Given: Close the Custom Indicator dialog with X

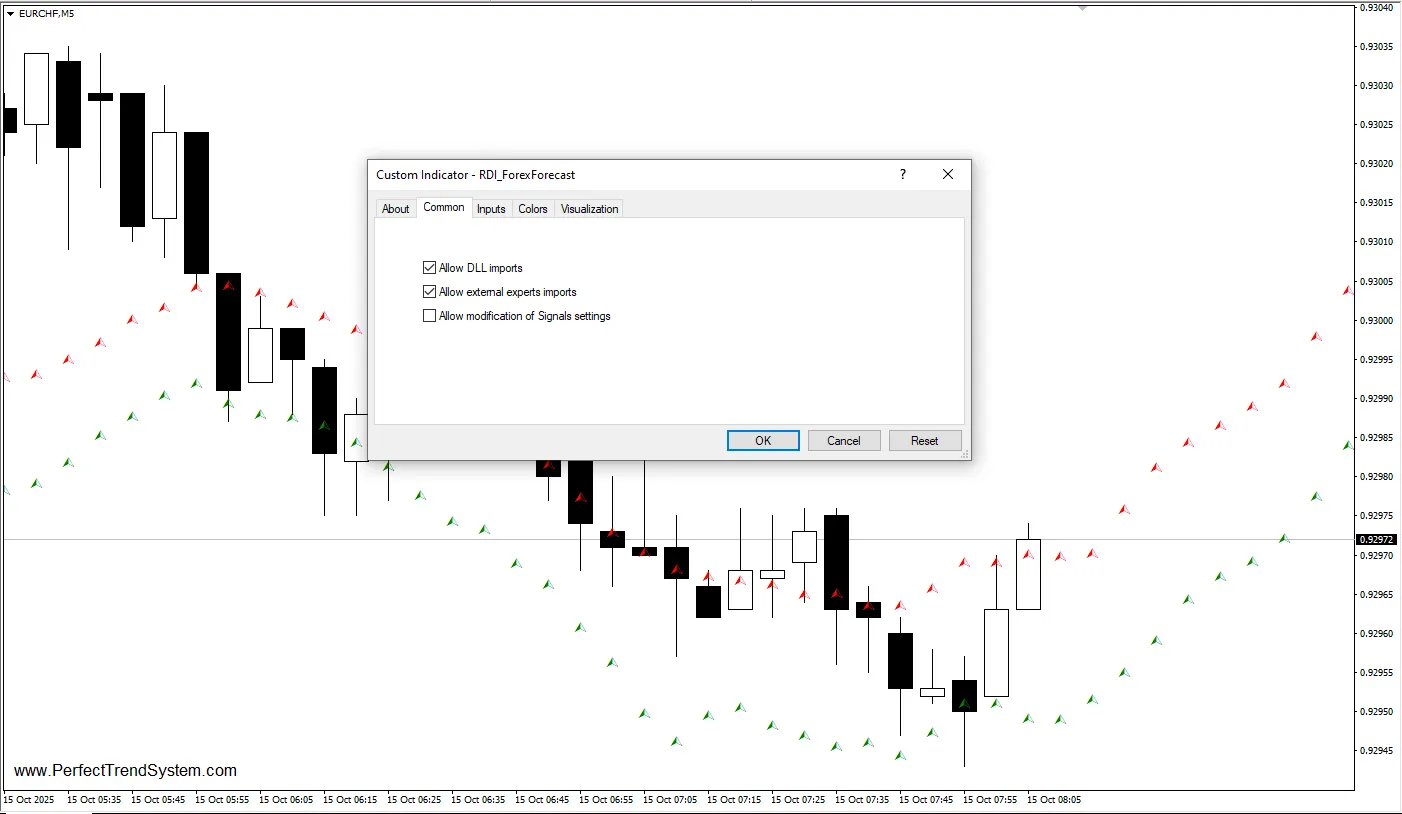Looking at the screenshot, I should [x=948, y=174].
